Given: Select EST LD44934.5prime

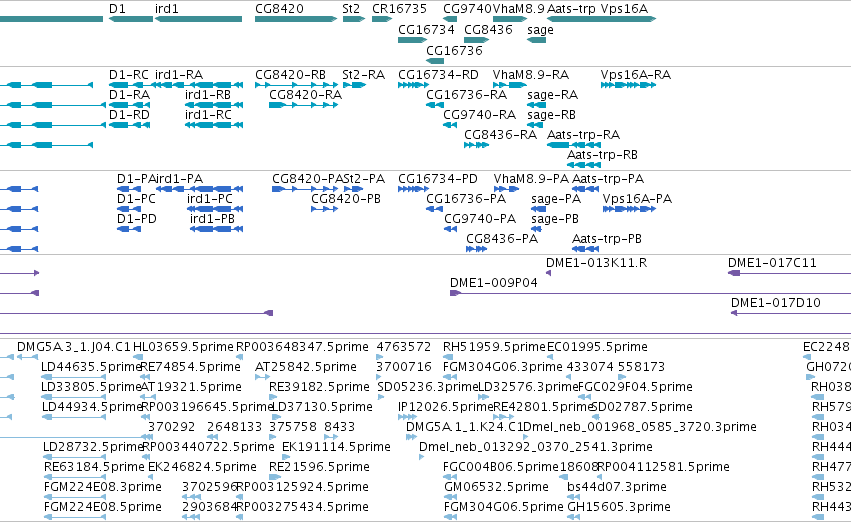Looking at the screenshot, I should [x=73, y=417].
